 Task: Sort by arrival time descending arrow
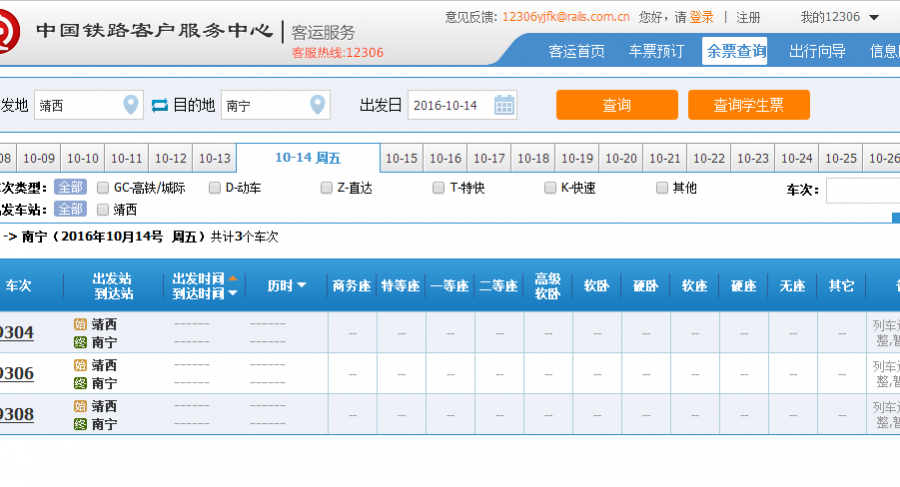(x=232, y=293)
